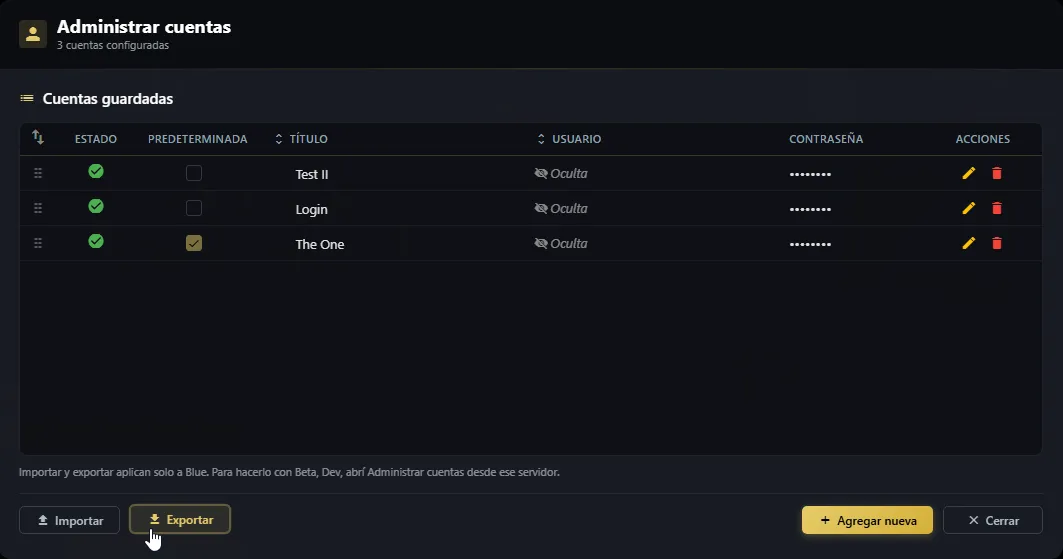Image resolution: width=1063 pixels, height=559 pixels.
Task: Click the 3 cuentas configuradas subtitle
Action: (x=113, y=45)
